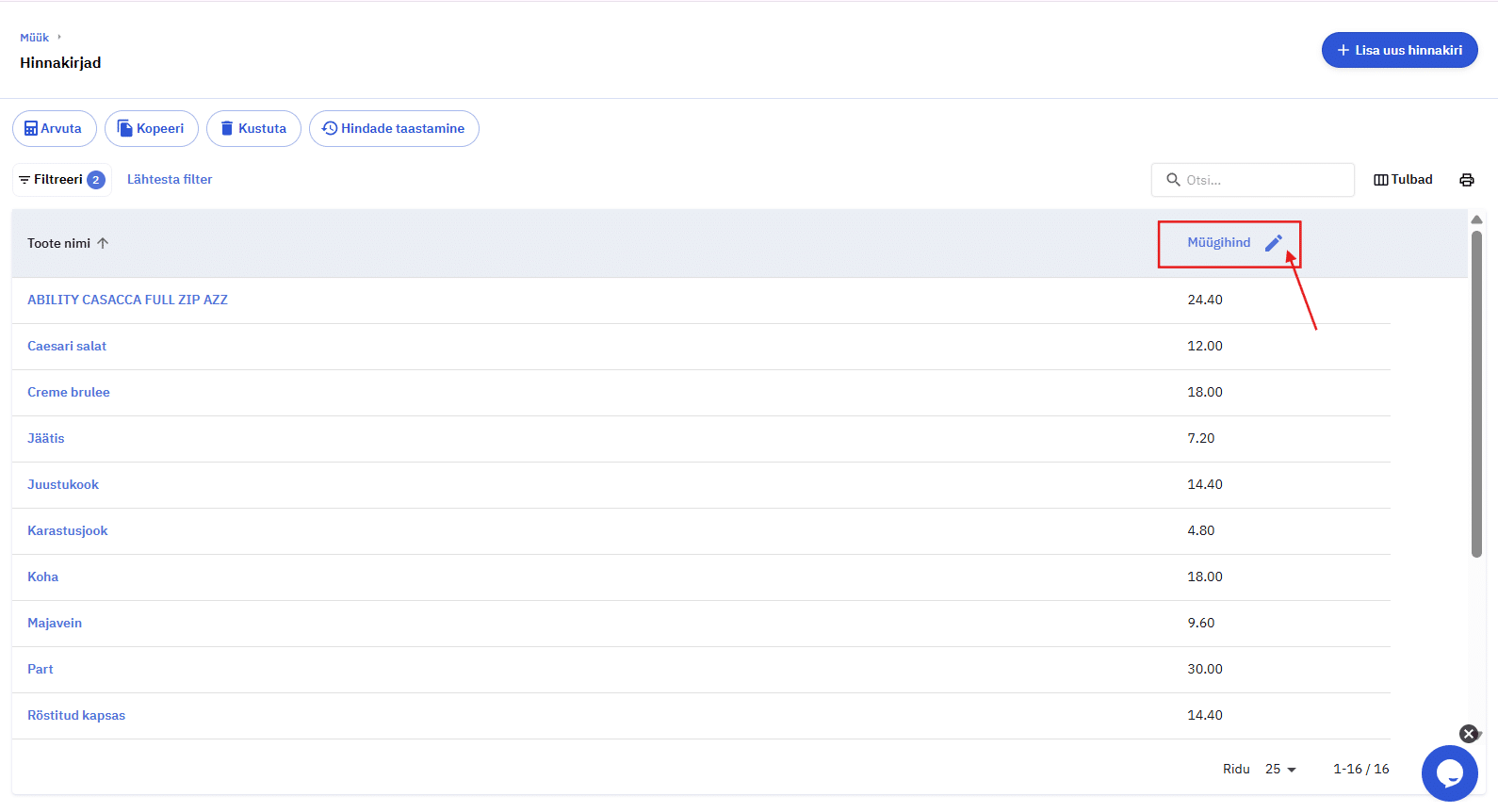Click the print icon
Screen dimensions: 1498x812
pyautogui.click(x=1466, y=180)
